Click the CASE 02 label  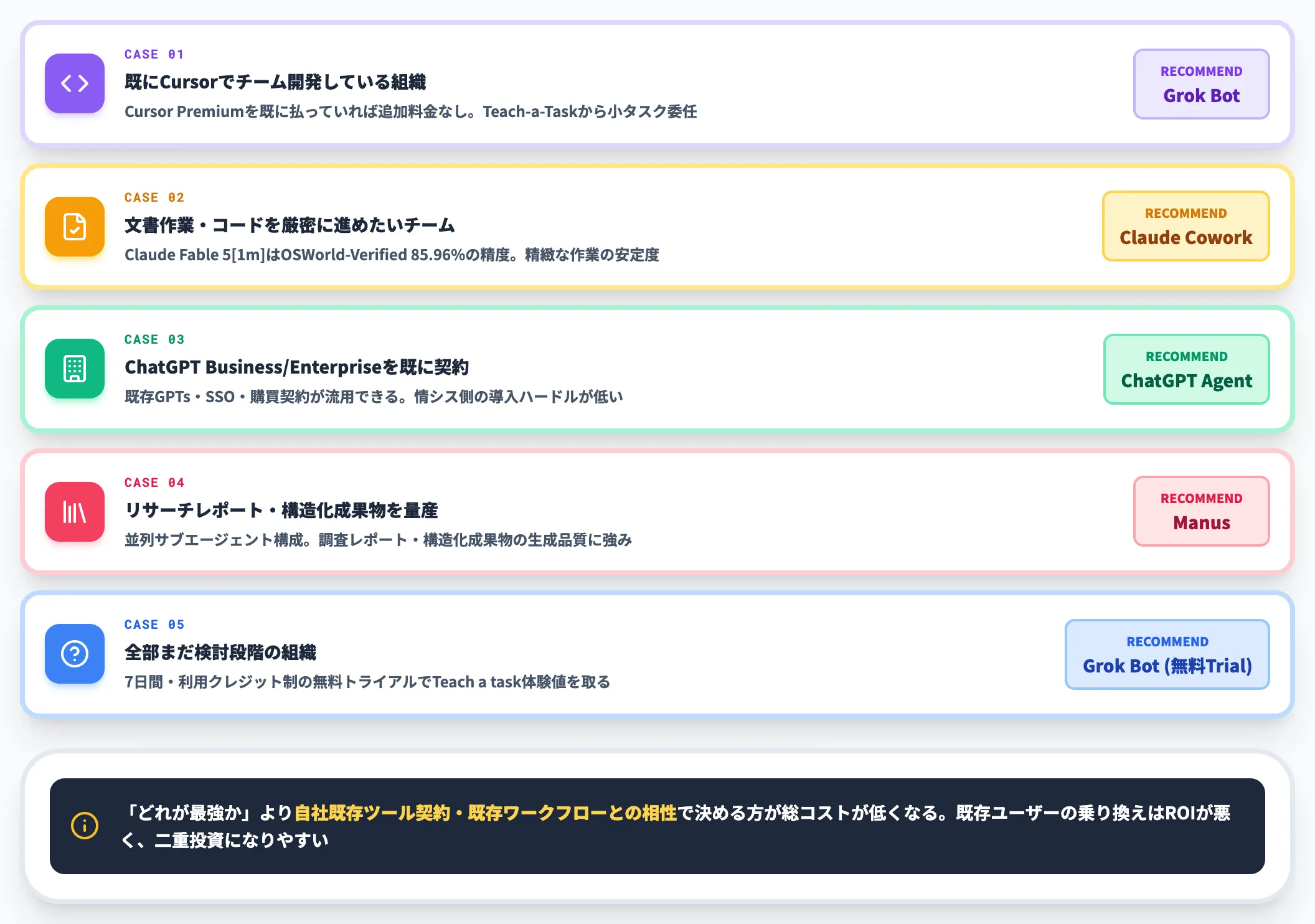(154, 197)
